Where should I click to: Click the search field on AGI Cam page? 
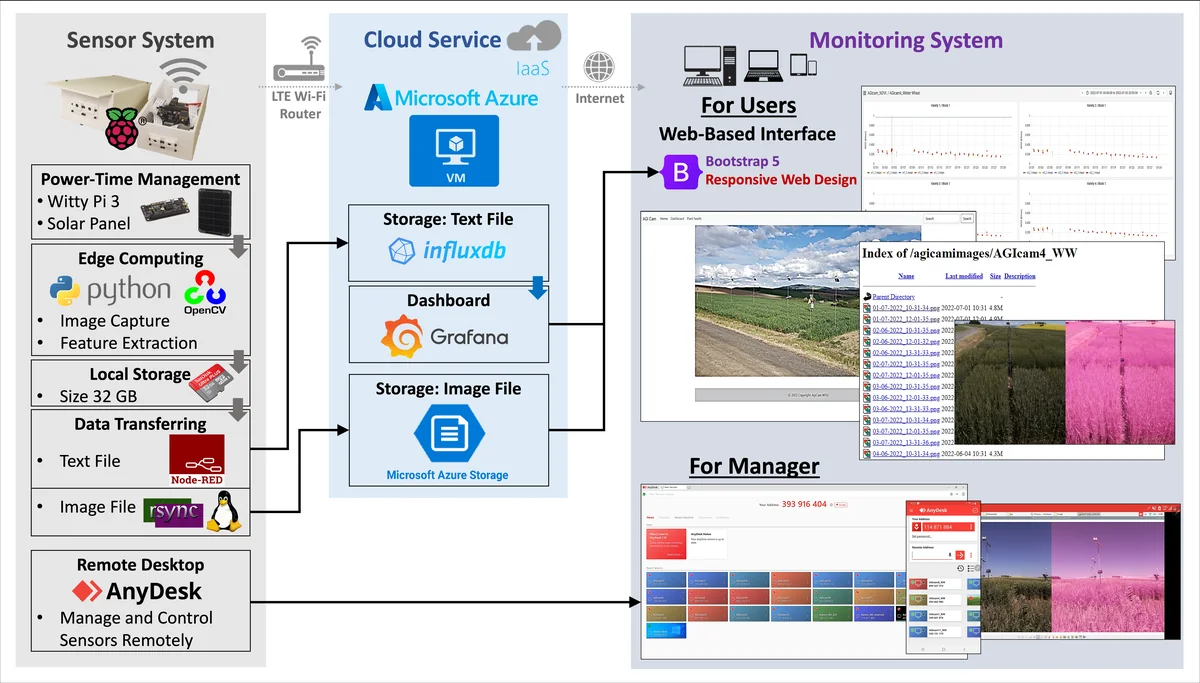point(940,218)
